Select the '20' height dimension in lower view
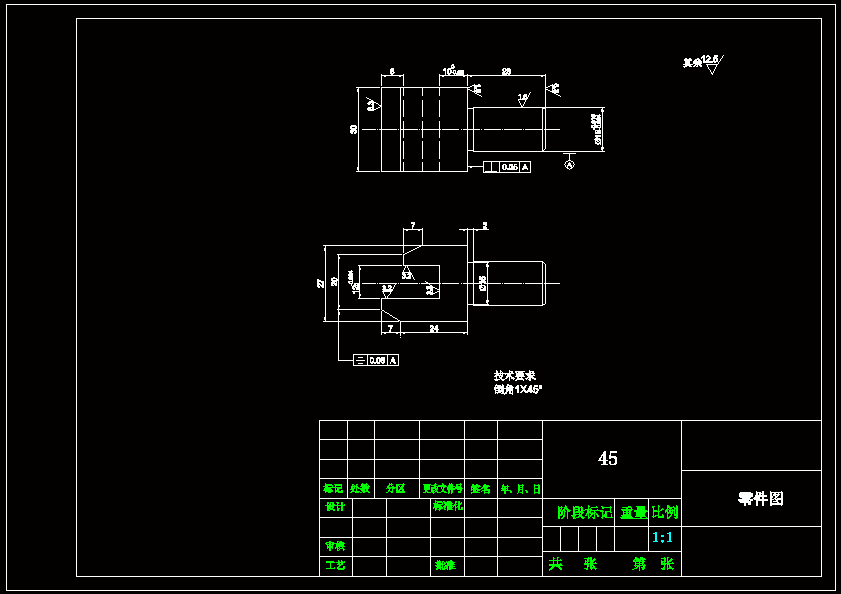The width and height of the screenshot is (841, 594). click(335, 281)
